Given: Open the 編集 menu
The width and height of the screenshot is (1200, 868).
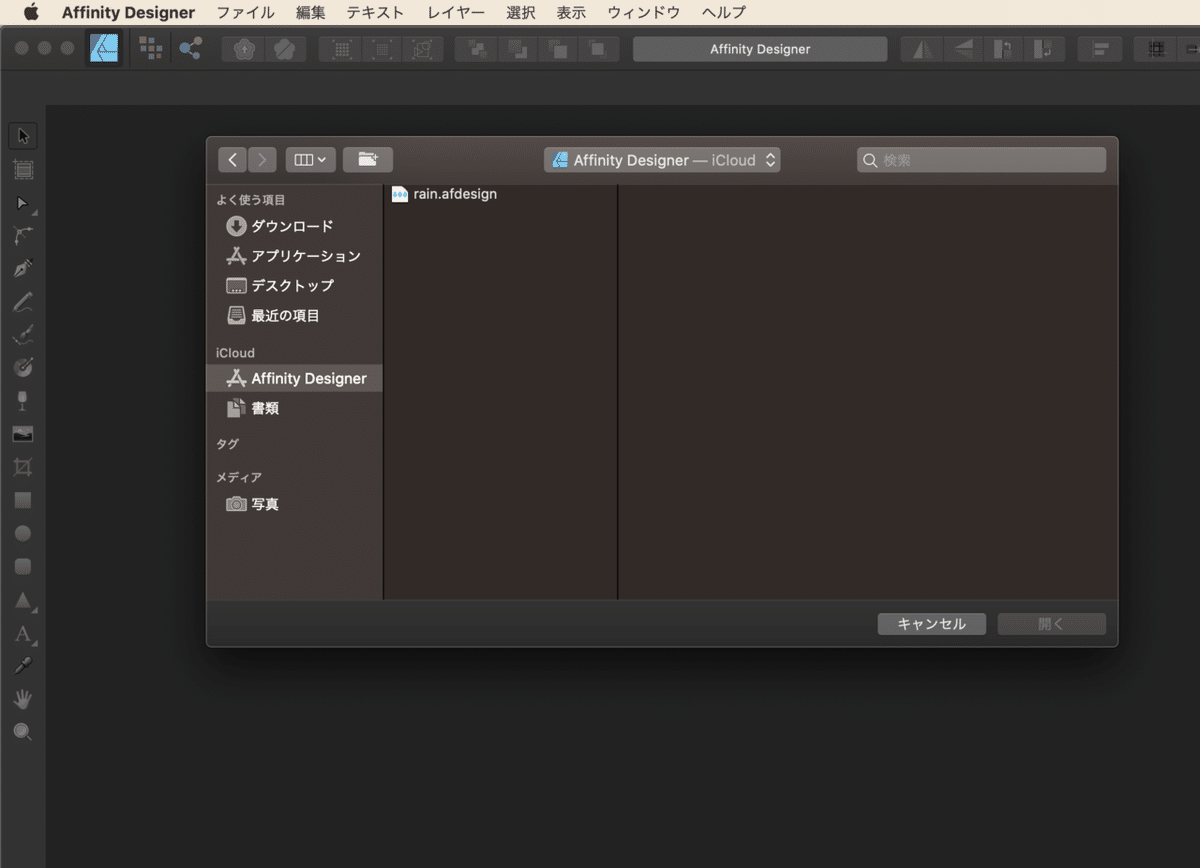Looking at the screenshot, I should (x=311, y=12).
